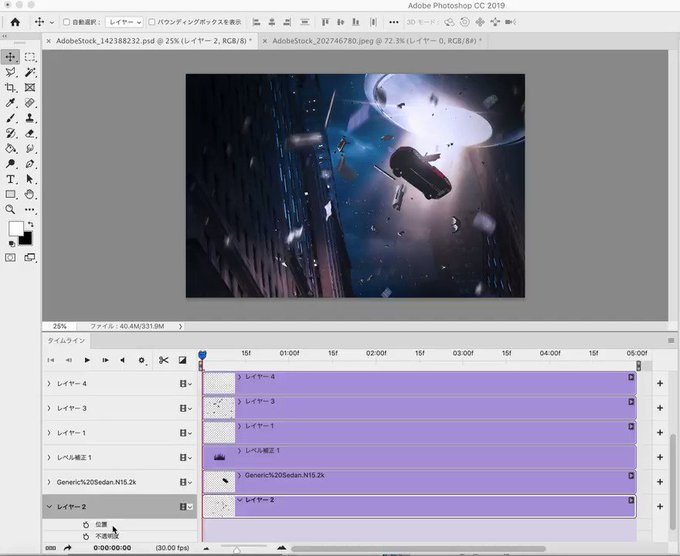Split clip at playhead with scissors
Viewport: 680px width, 556px height.
[163, 360]
